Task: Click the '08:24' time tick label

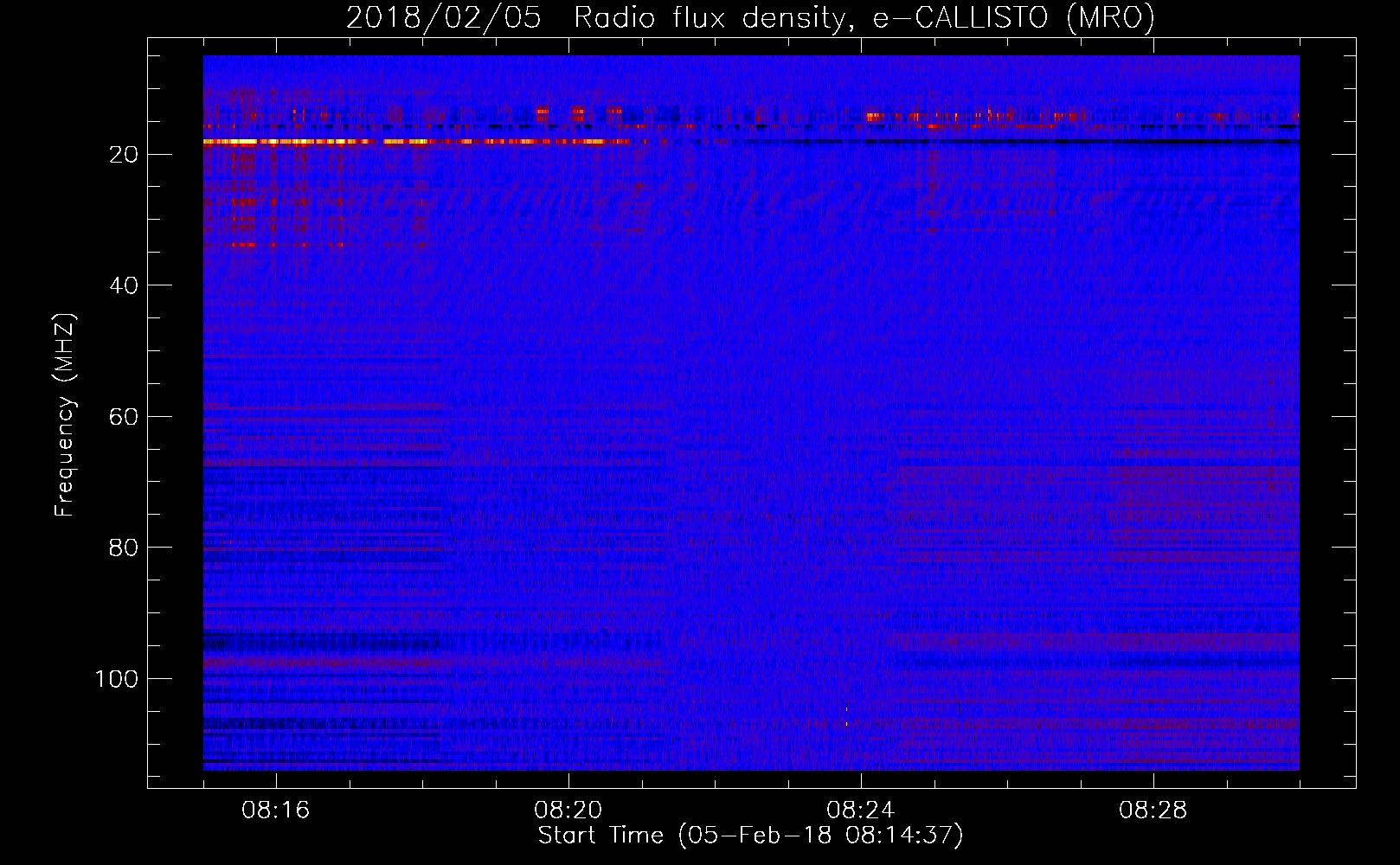Action: coord(860,811)
